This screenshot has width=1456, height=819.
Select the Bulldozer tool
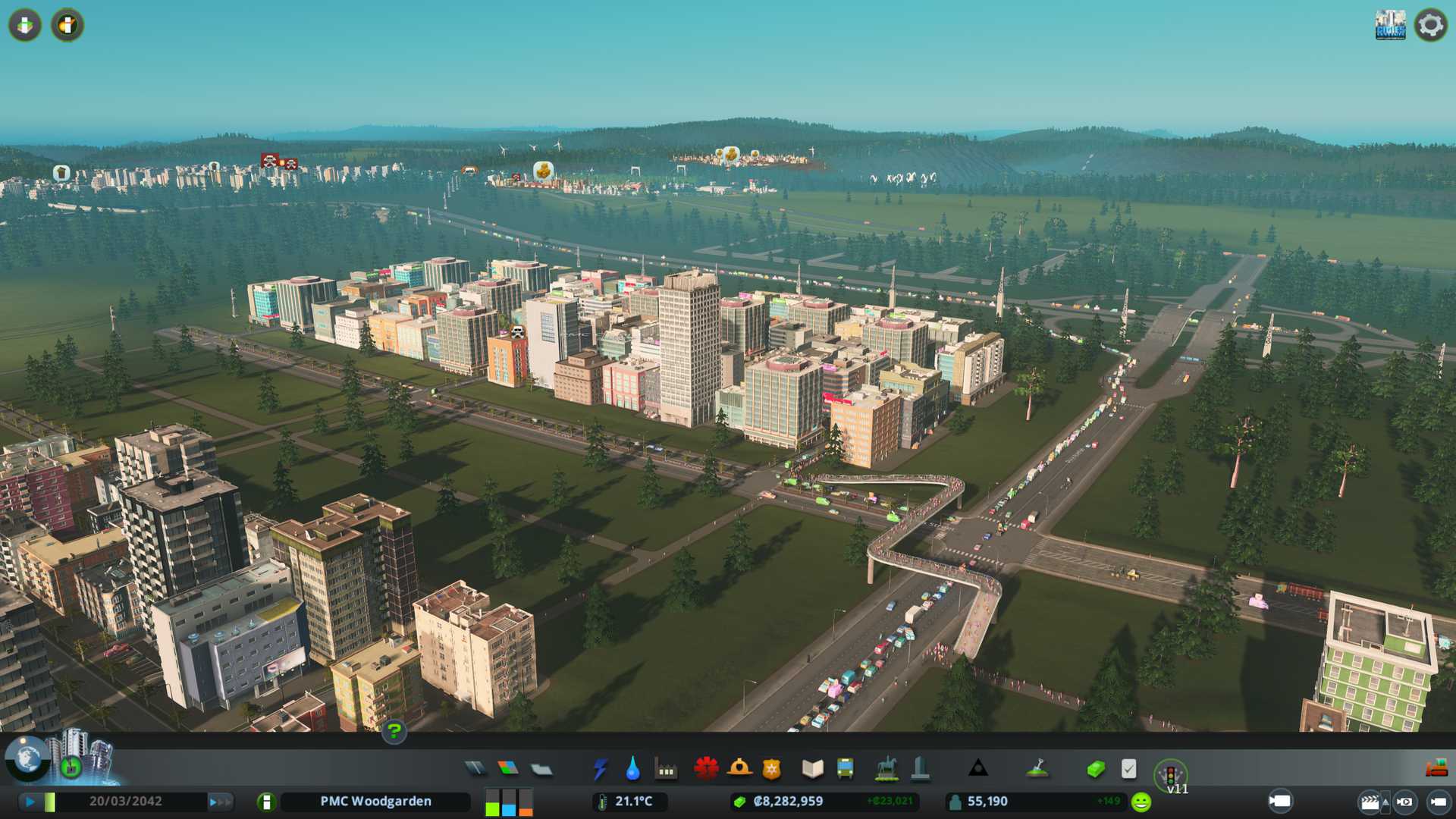coord(1436,769)
